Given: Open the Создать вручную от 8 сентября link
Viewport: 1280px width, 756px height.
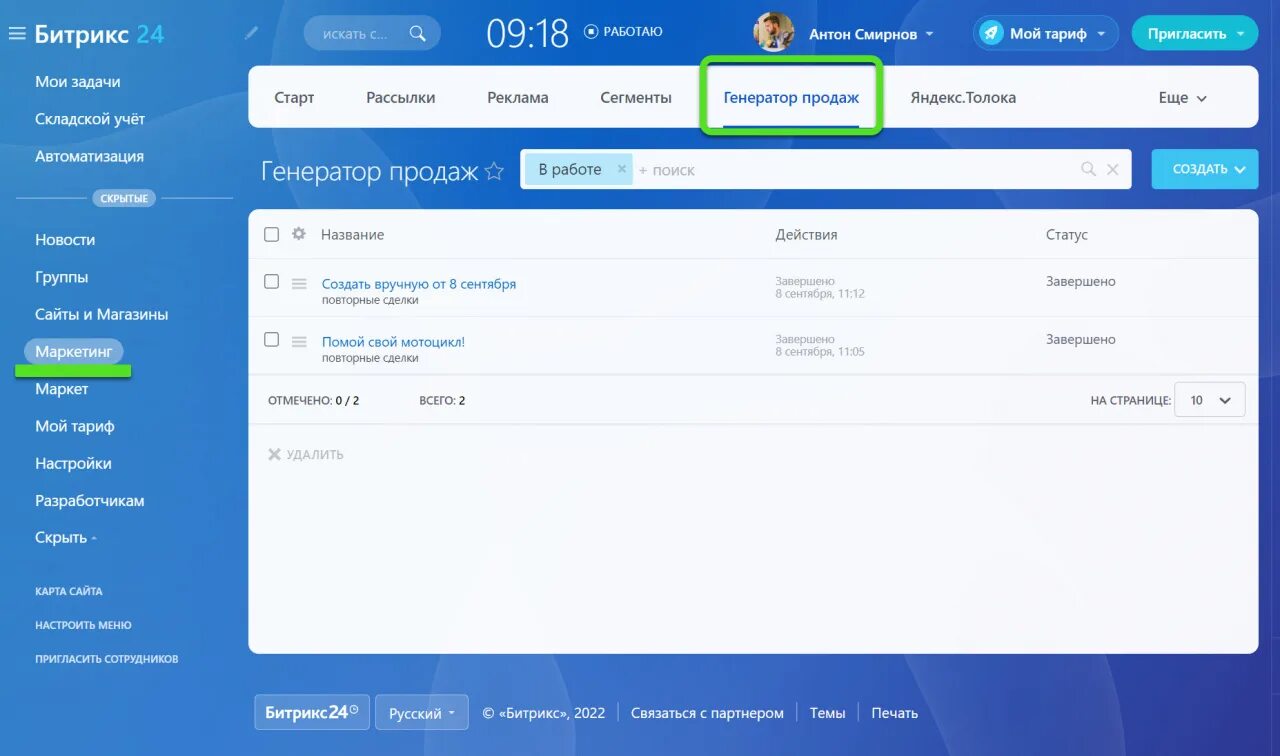Looking at the screenshot, I should click(x=419, y=284).
